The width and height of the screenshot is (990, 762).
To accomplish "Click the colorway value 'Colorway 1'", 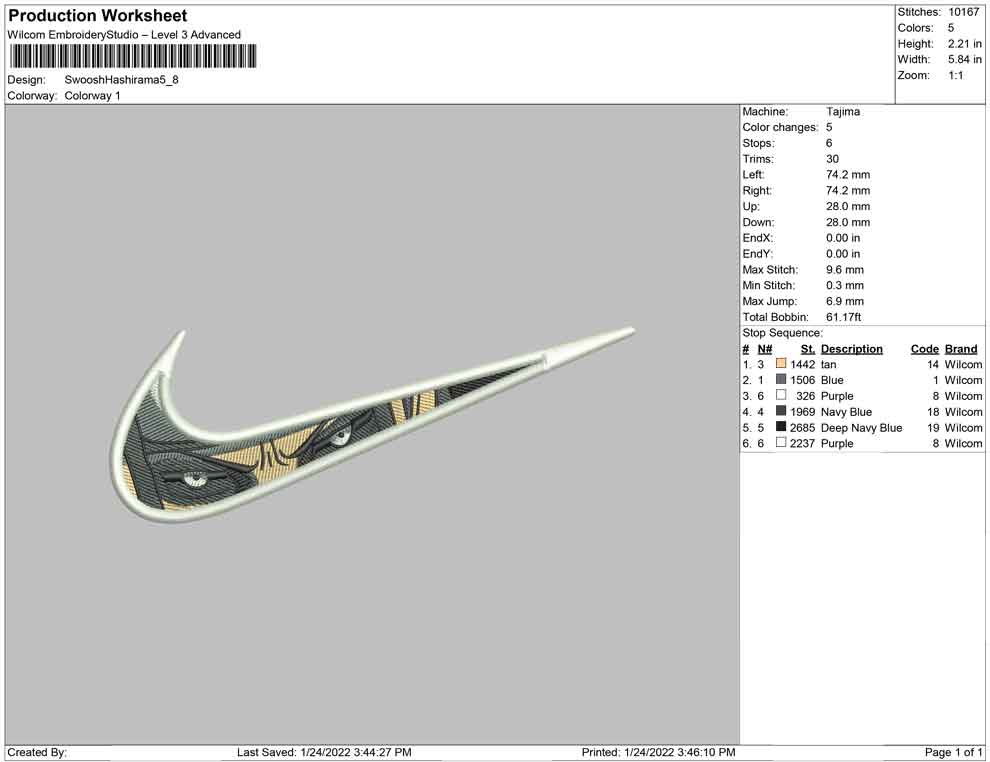I will 92,96.
